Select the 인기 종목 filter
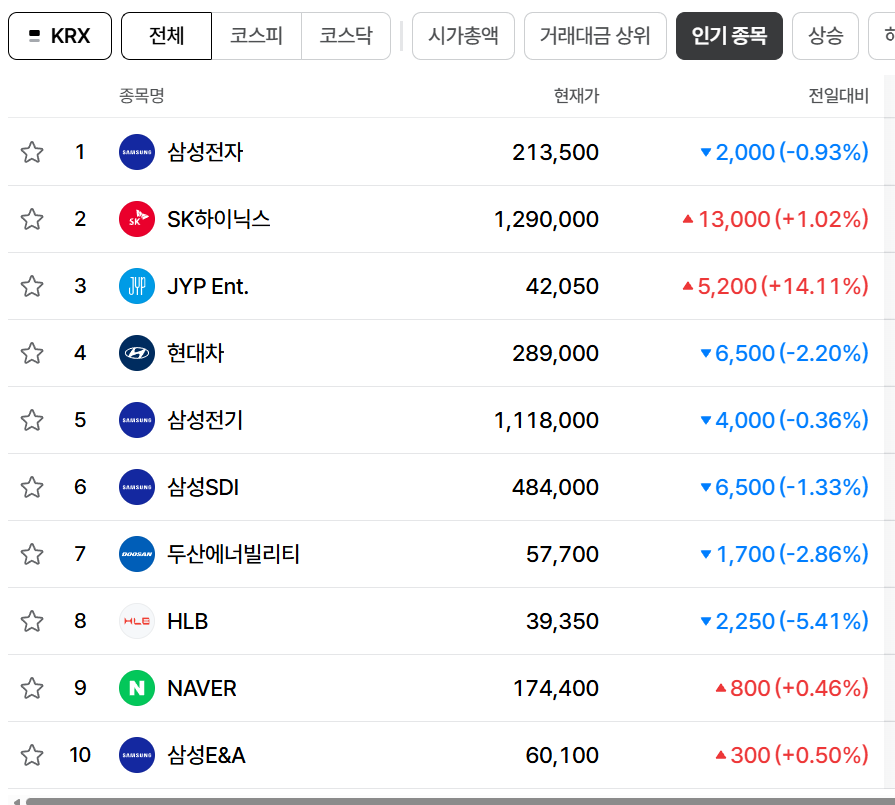The image size is (895, 805). (729, 36)
